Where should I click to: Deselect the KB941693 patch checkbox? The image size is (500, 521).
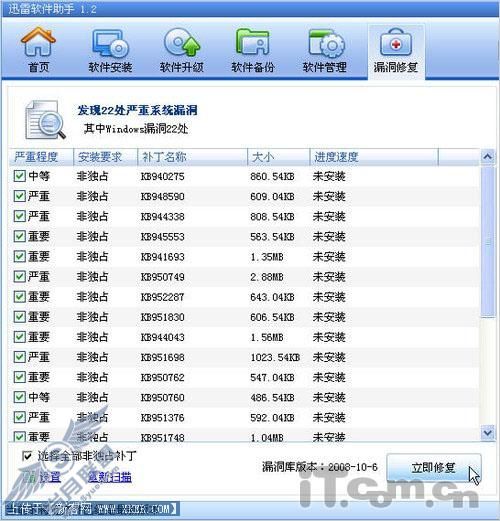pos(20,256)
